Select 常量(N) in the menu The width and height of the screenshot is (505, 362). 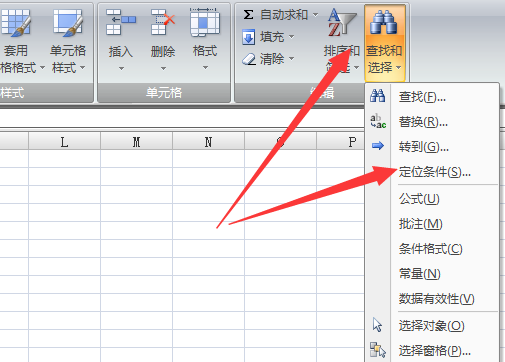click(432, 274)
